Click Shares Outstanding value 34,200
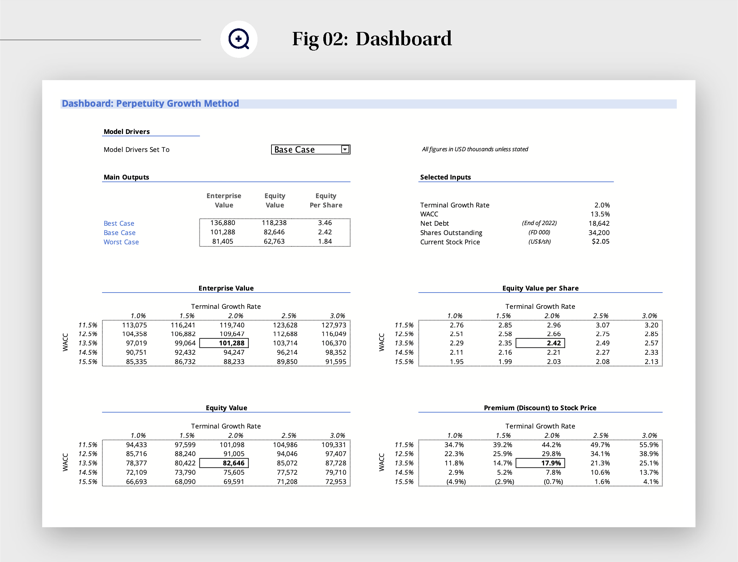Viewport: 738px width, 562px height. (598, 233)
